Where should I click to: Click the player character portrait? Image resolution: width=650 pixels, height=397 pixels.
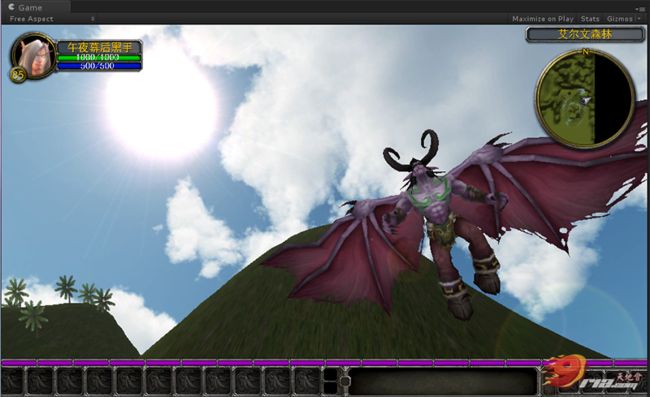35,56
